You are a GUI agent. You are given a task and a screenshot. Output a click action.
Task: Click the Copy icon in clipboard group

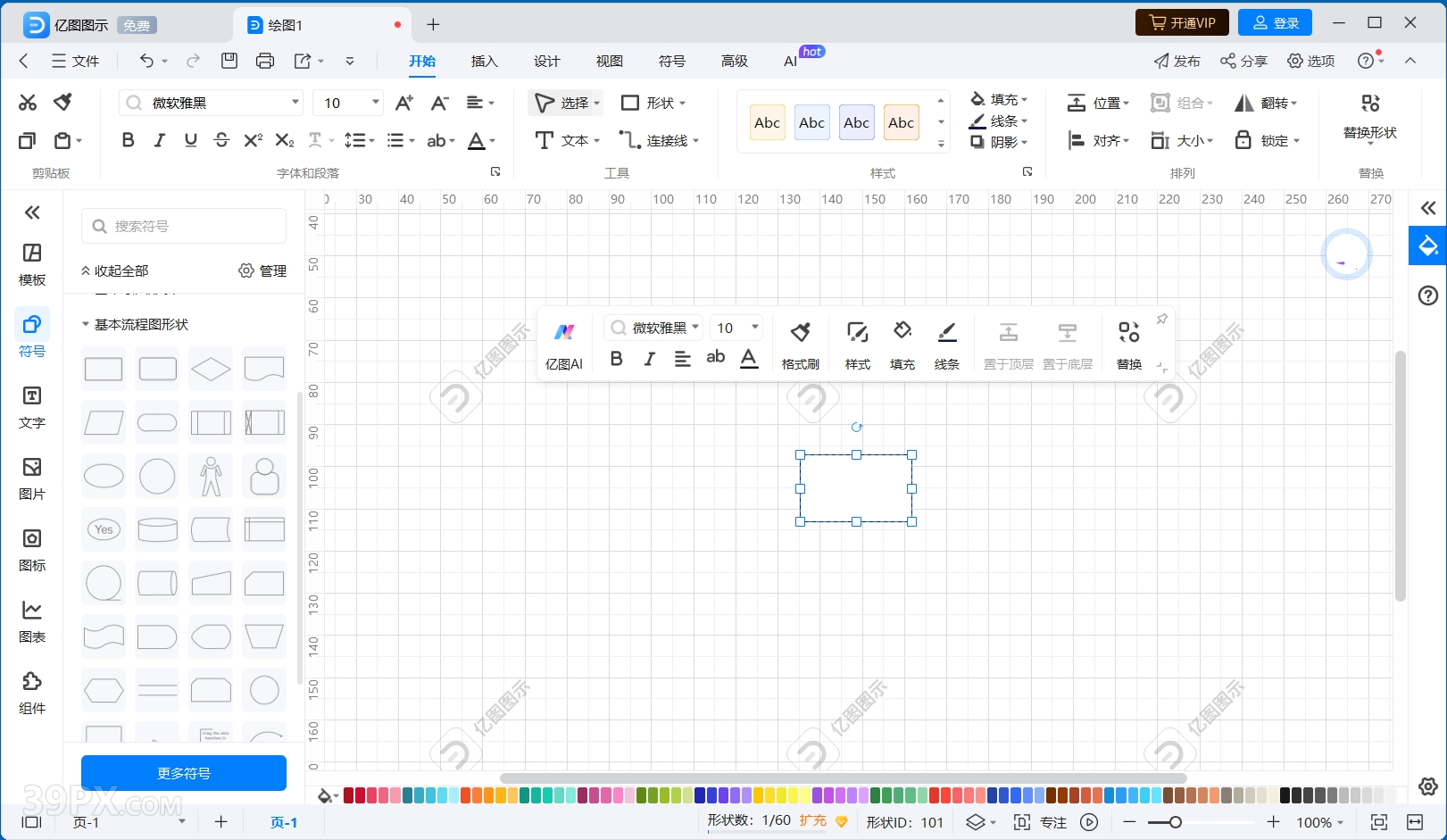[28, 140]
